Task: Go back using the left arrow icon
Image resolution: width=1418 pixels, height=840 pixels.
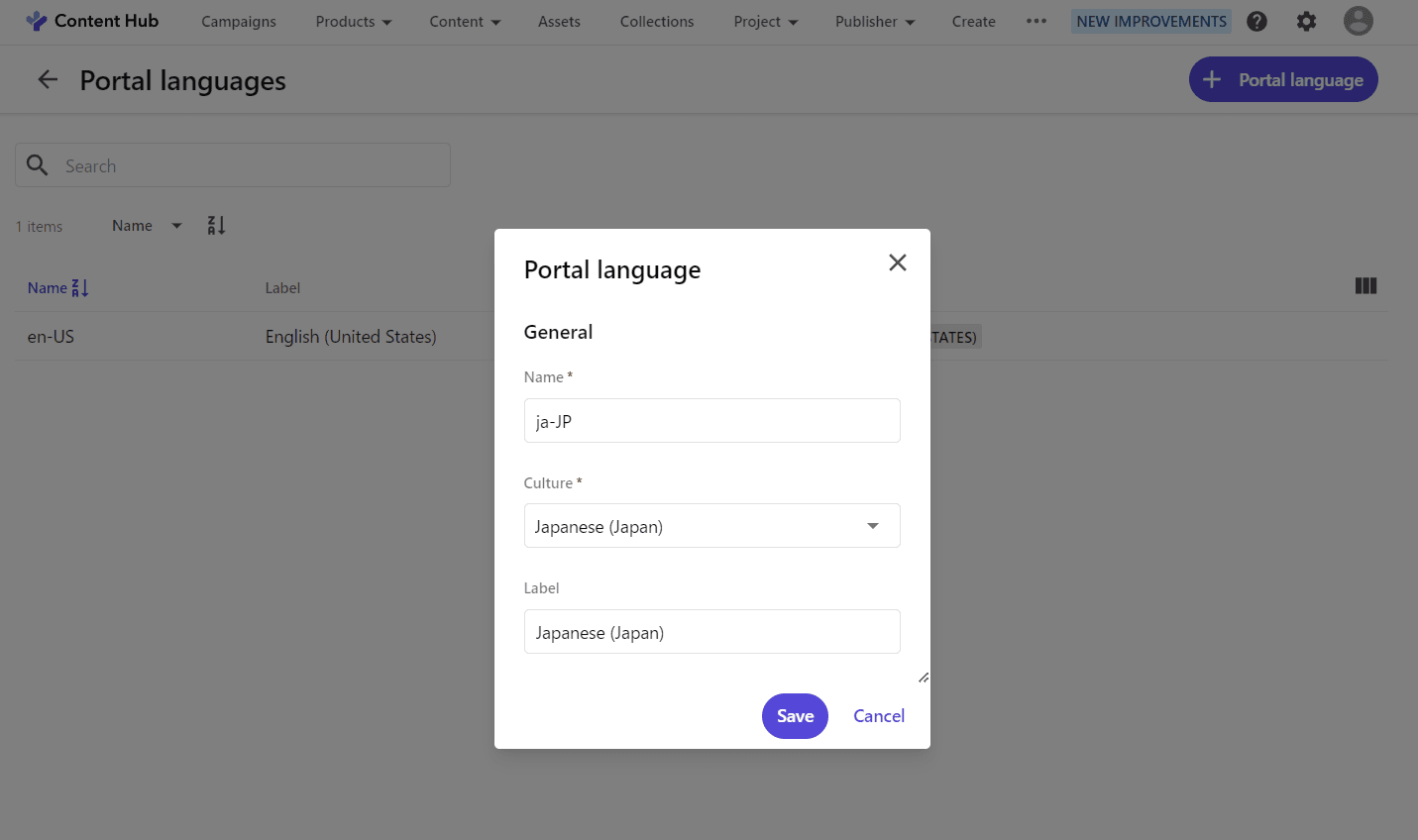Action: [48, 80]
